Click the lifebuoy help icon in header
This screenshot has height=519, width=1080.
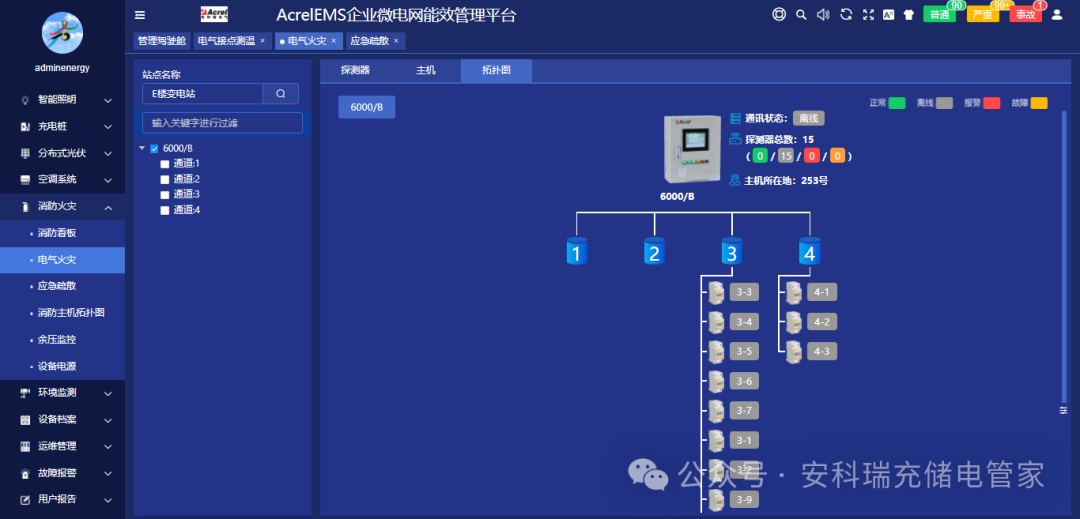click(779, 14)
